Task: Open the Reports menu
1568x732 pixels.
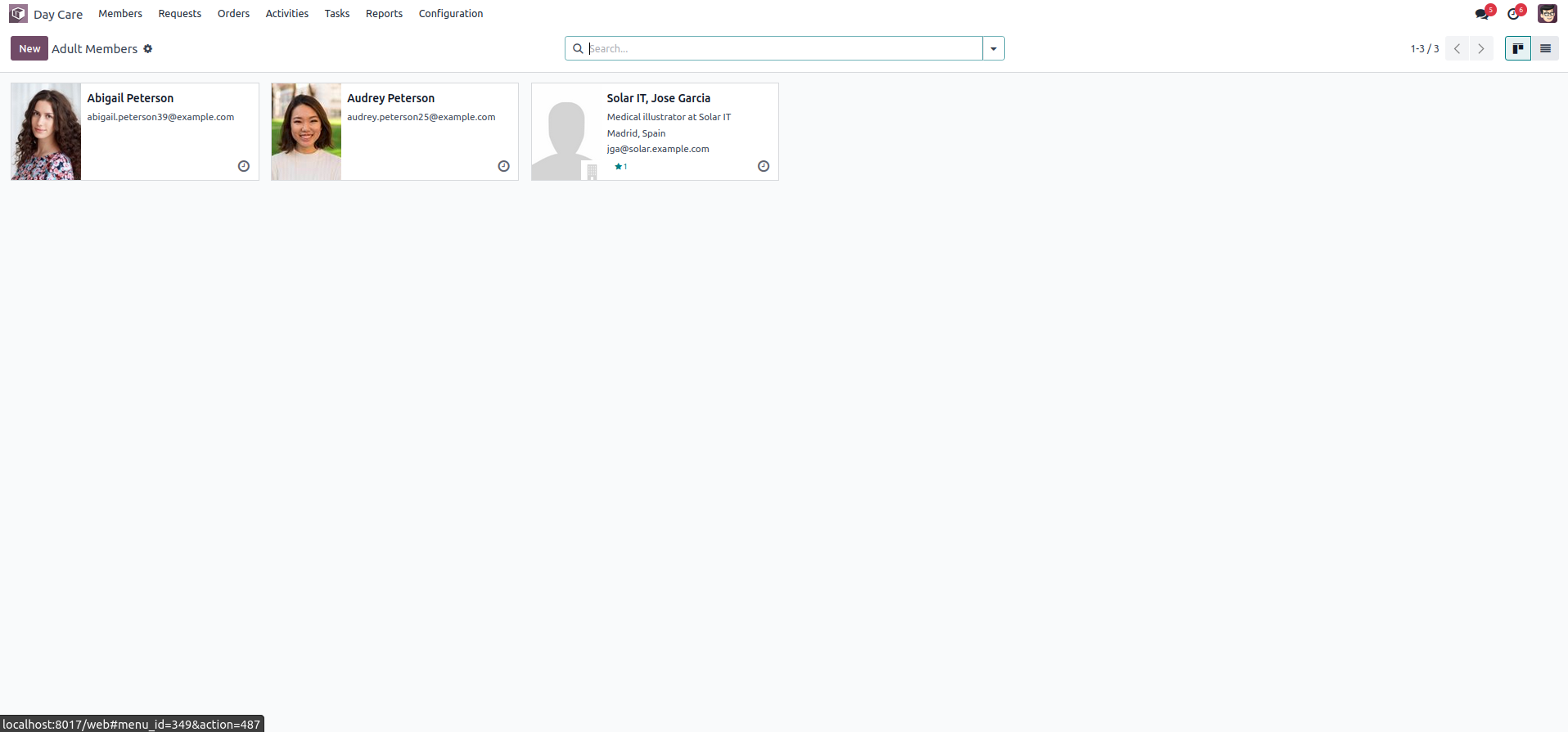Action: click(384, 14)
